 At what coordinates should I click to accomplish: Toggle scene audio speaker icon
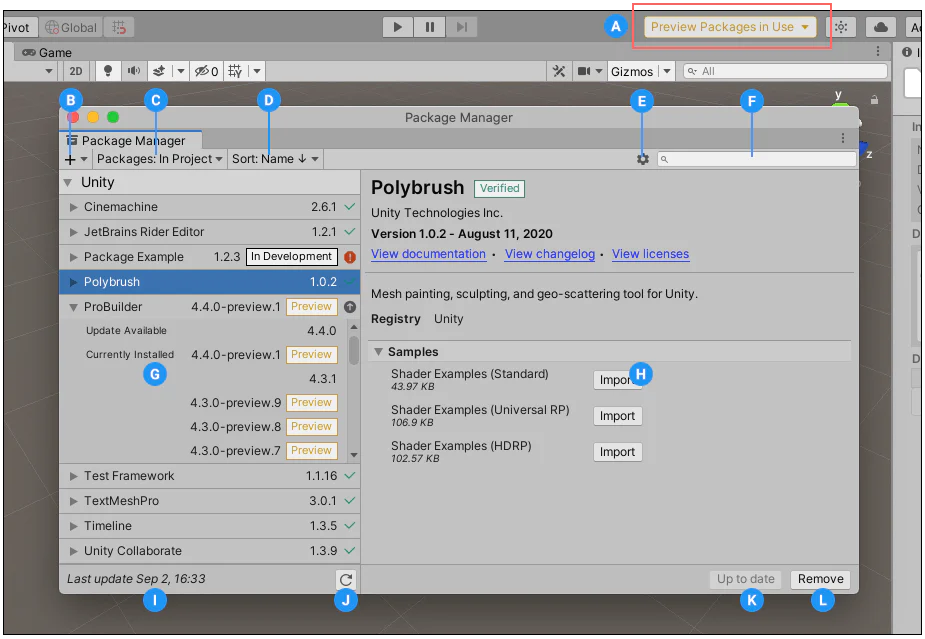pyautogui.click(x=134, y=71)
